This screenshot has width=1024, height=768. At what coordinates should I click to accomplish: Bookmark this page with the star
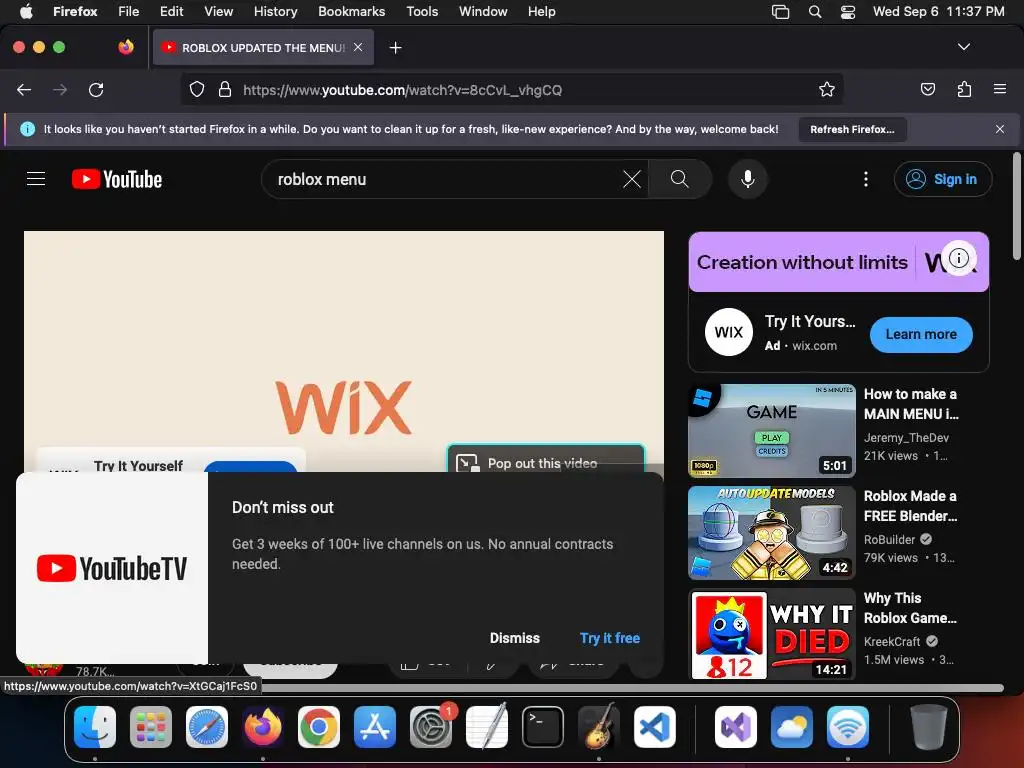point(827,90)
